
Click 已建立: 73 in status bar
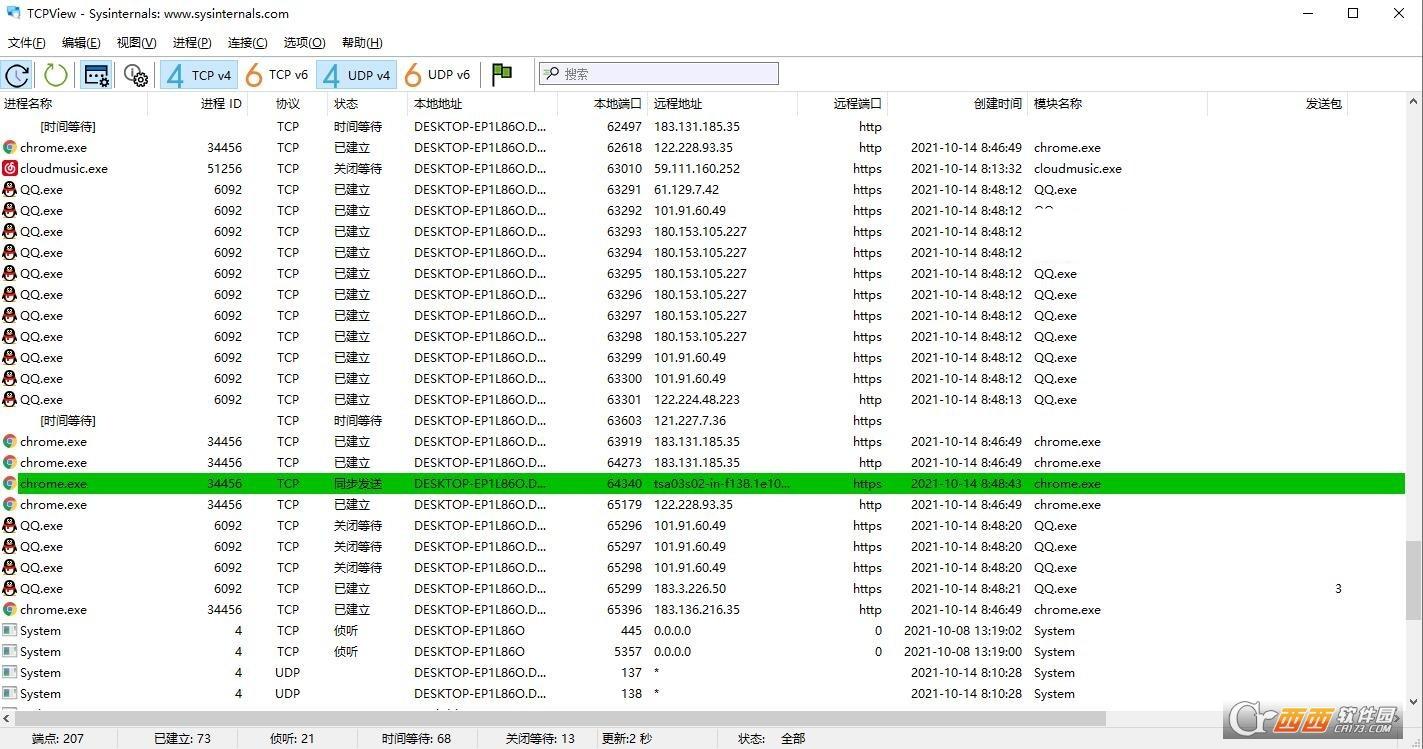[x=182, y=739]
